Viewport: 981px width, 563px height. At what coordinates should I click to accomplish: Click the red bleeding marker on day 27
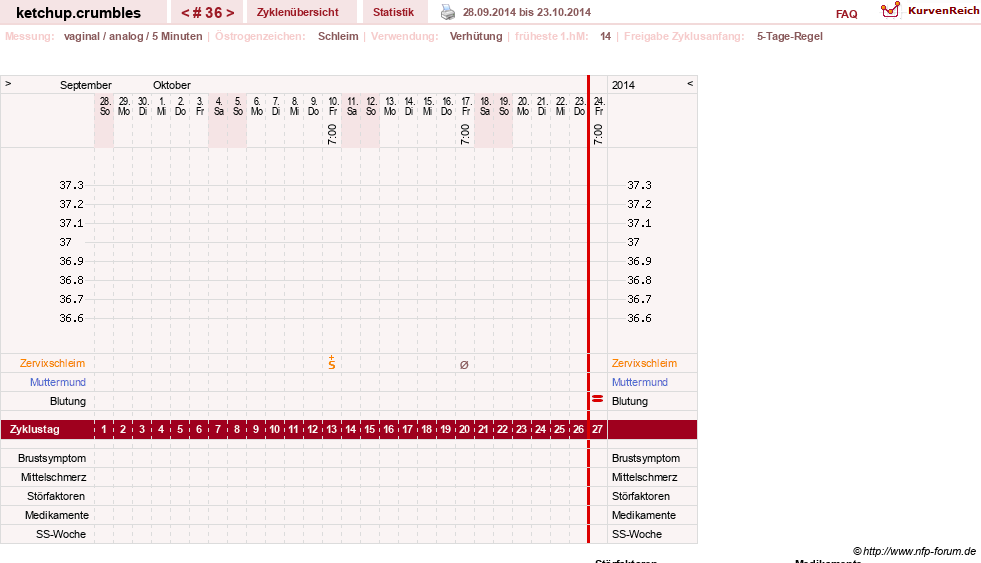(x=597, y=398)
